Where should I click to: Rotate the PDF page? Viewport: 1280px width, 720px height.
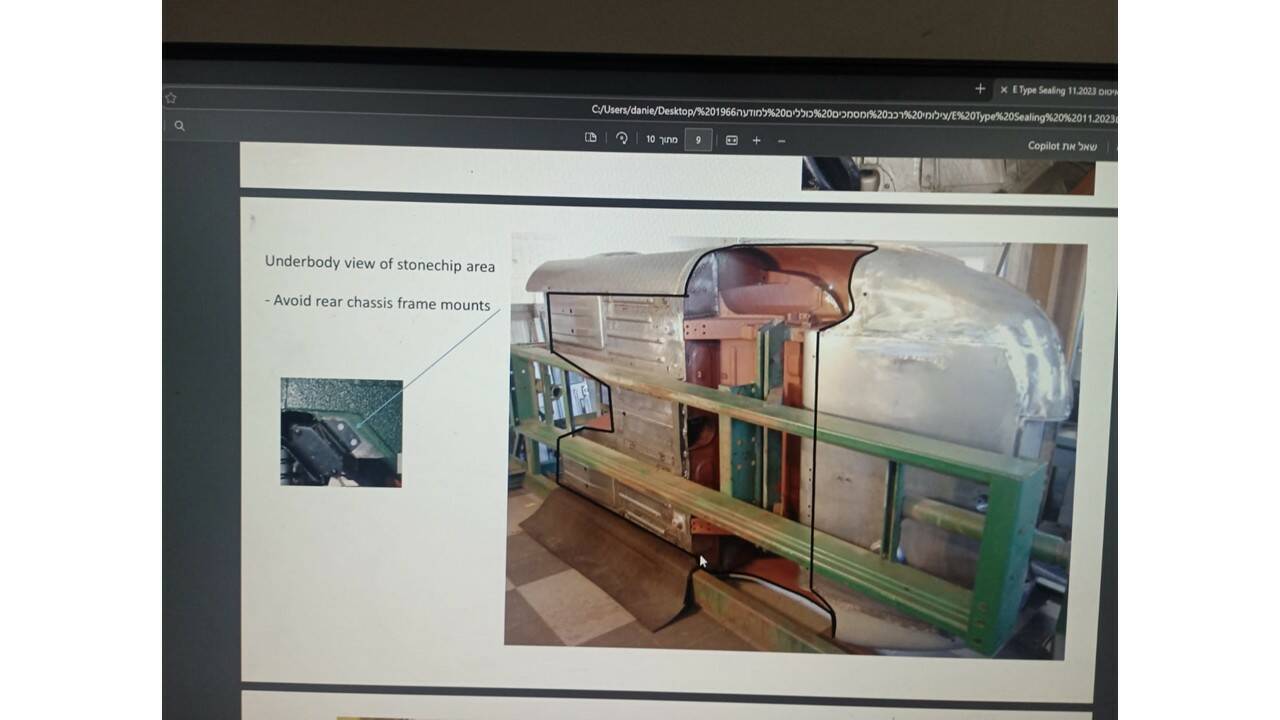(622, 138)
